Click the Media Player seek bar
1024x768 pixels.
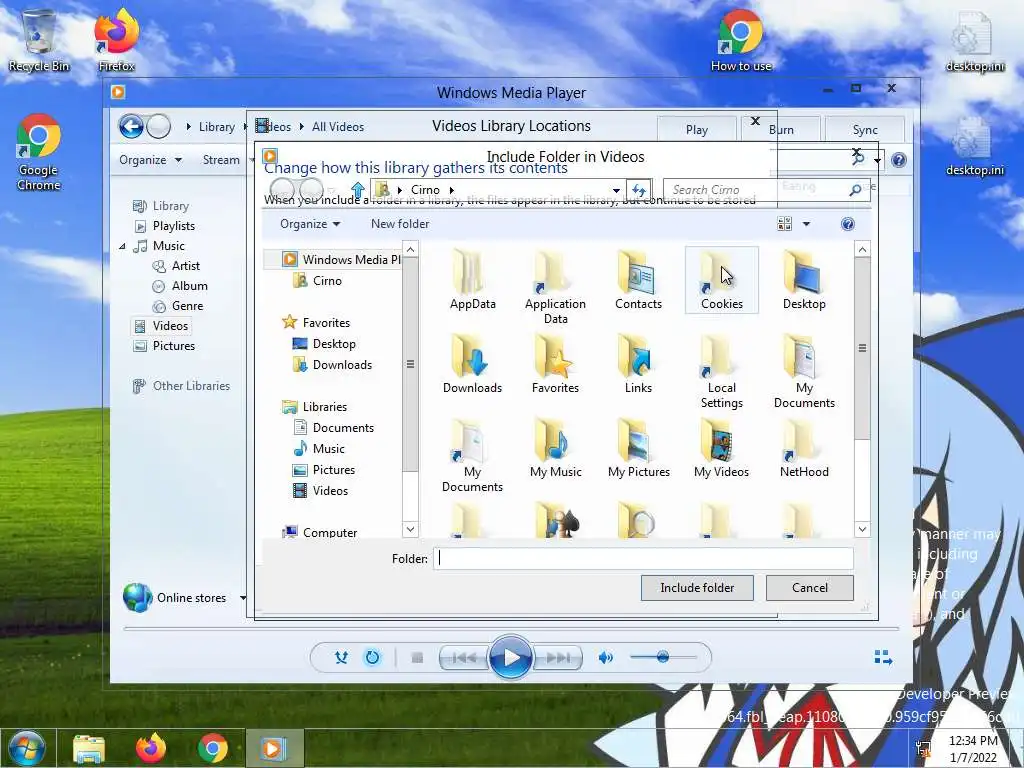pyautogui.click(x=511, y=628)
